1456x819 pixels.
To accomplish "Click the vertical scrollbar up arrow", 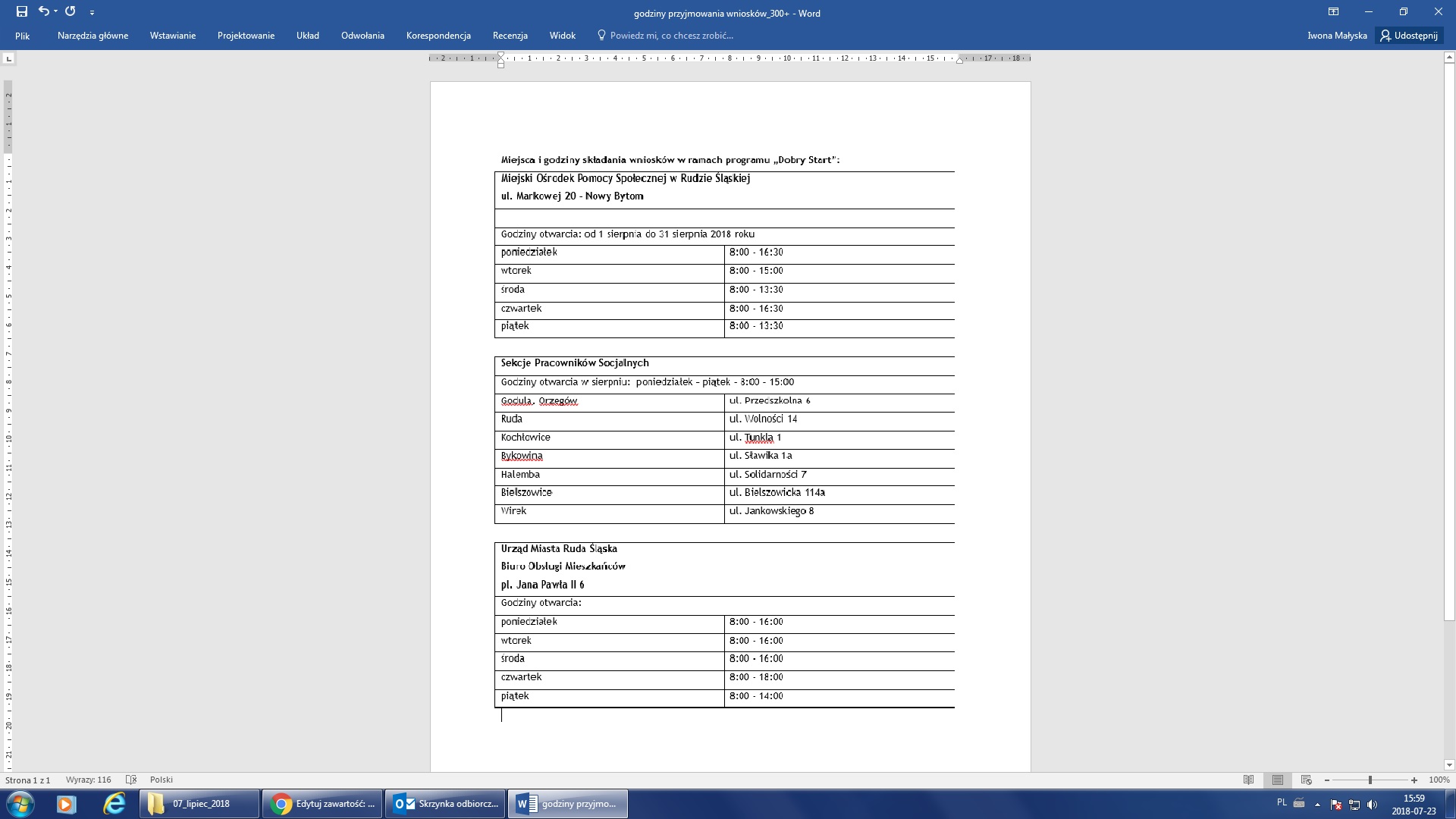I will point(1449,58).
